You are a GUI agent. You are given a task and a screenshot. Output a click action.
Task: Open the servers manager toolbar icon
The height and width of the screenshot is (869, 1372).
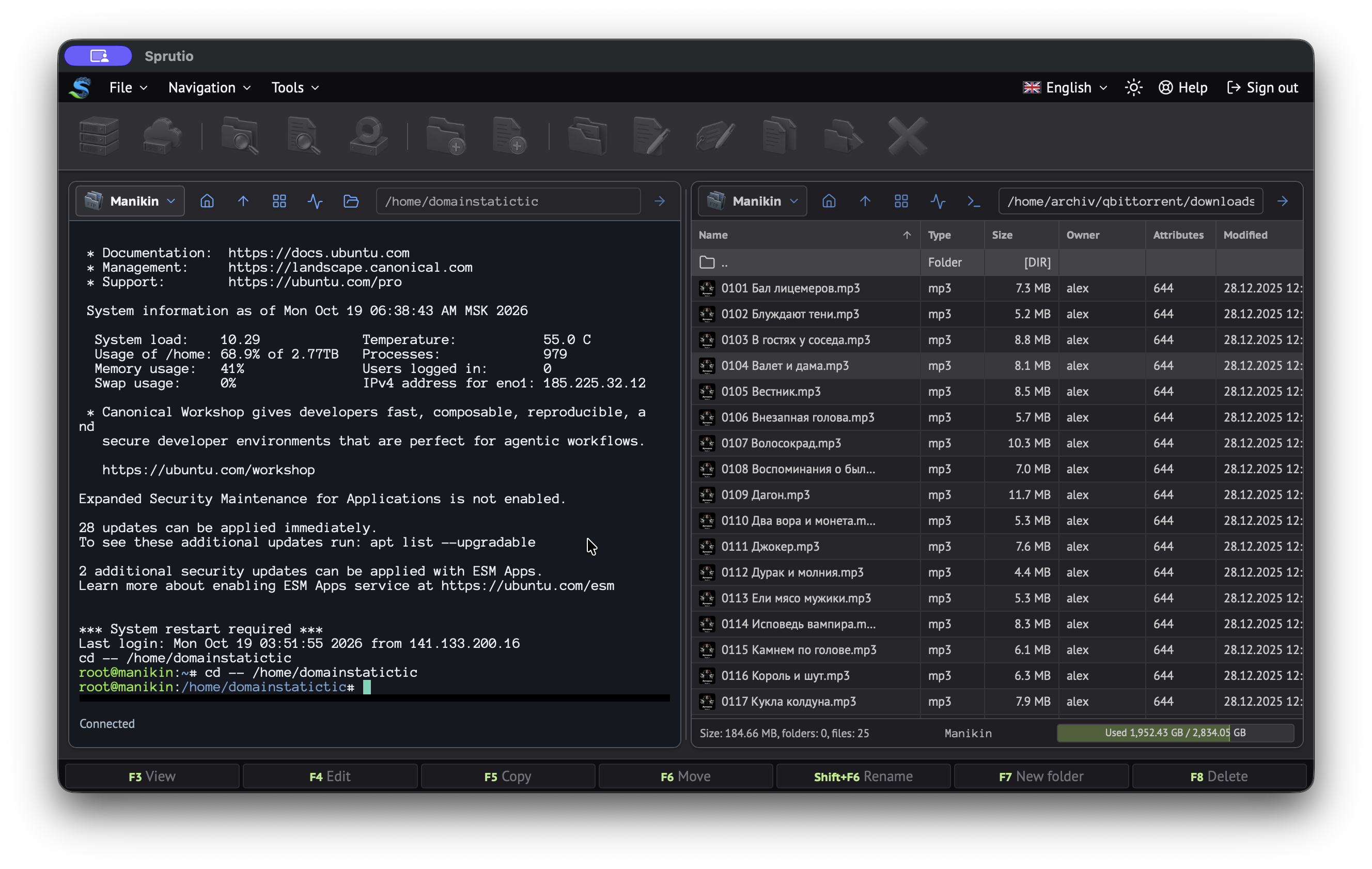point(99,136)
